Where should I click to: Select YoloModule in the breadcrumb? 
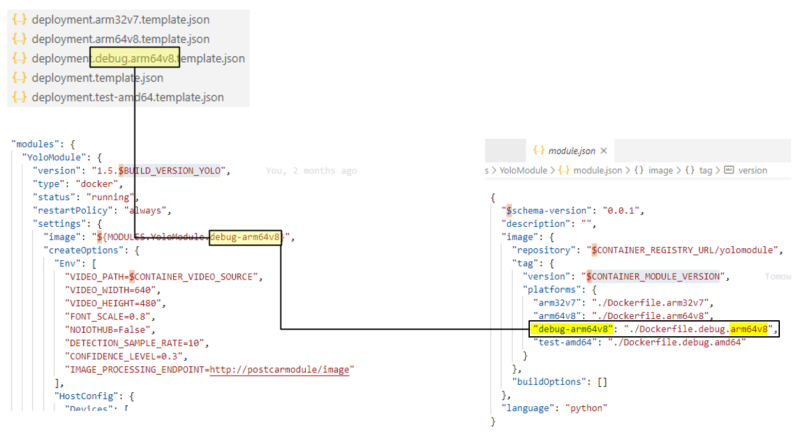pos(523,171)
